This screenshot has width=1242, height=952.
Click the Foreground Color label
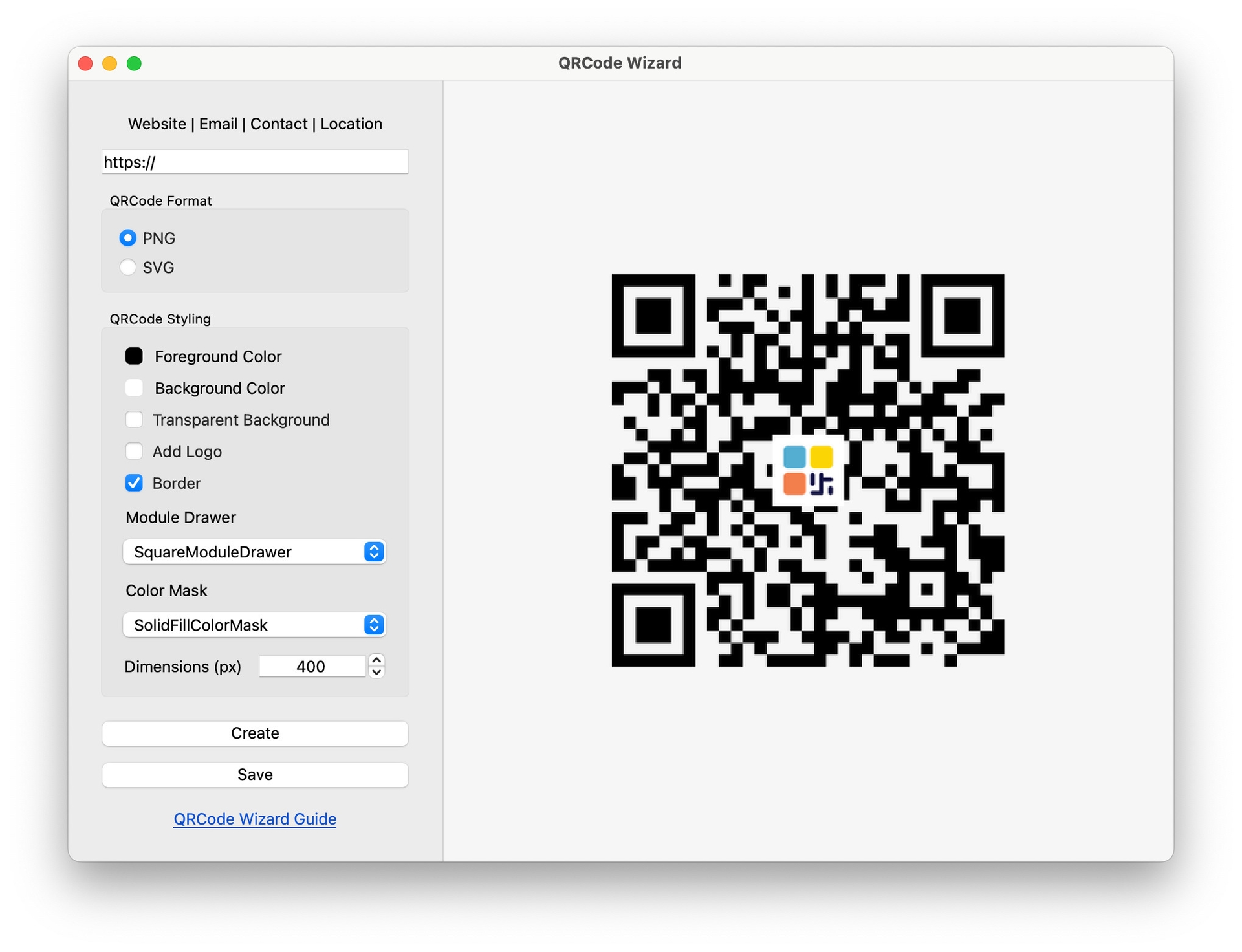218,356
